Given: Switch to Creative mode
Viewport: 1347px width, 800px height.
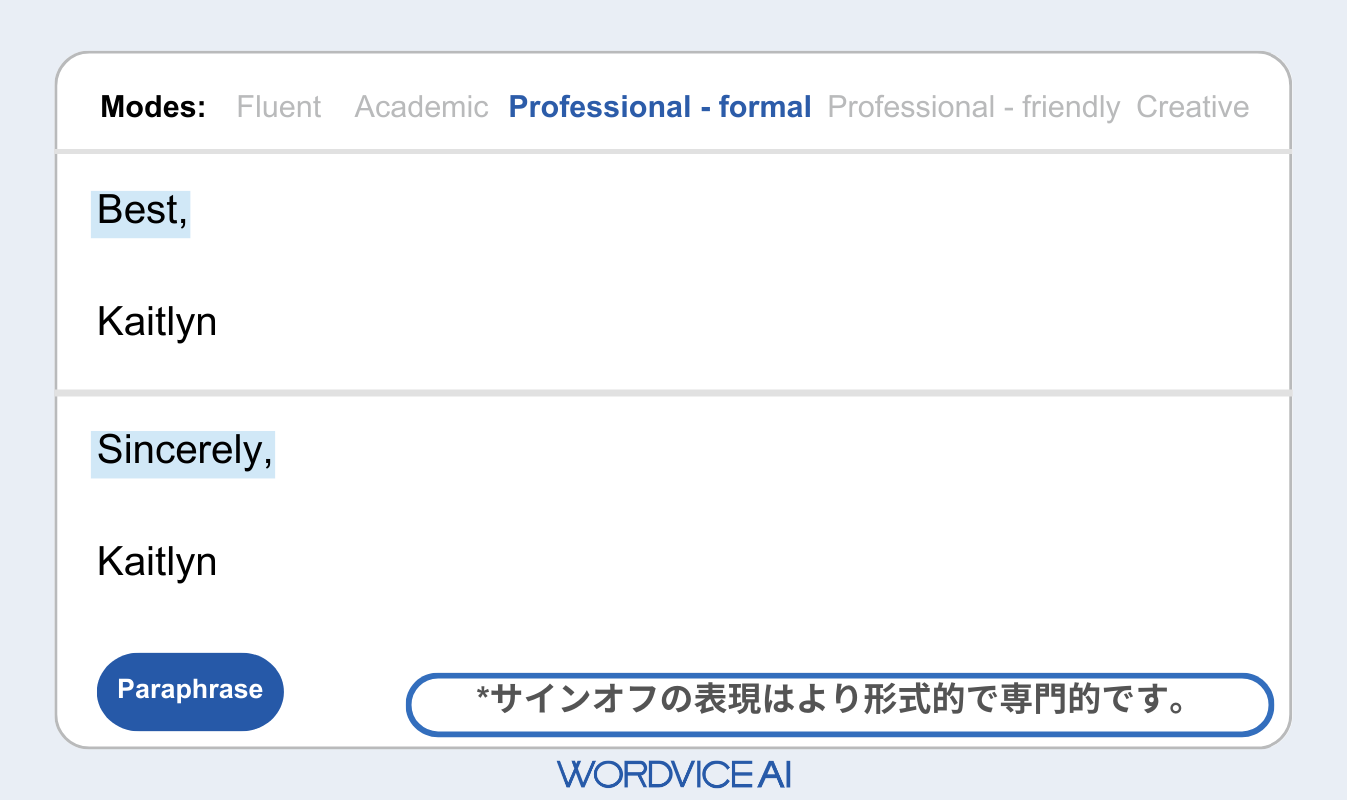Looking at the screenshot, I should tap(1192, 107).
